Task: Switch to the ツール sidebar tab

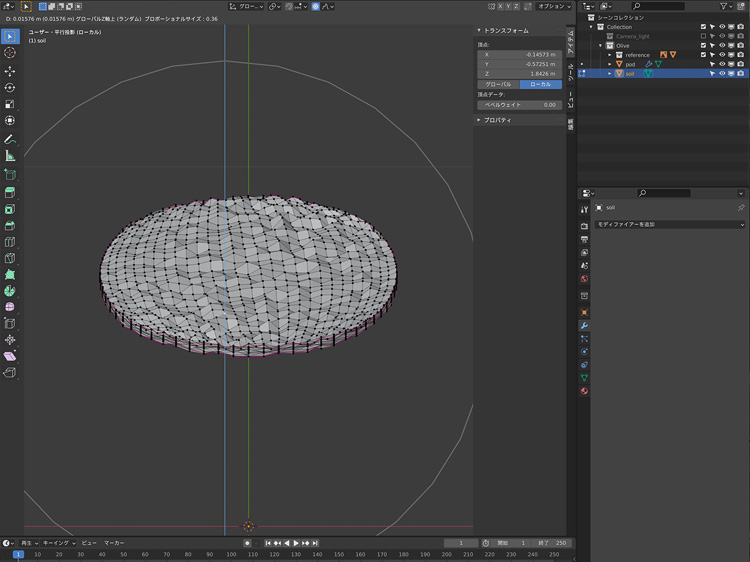Action: pyautogui.click(x=571, y=71)
